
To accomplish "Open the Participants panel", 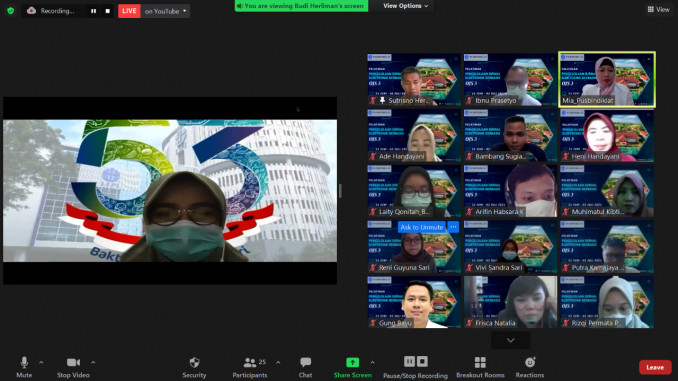I will pos(250,367).
